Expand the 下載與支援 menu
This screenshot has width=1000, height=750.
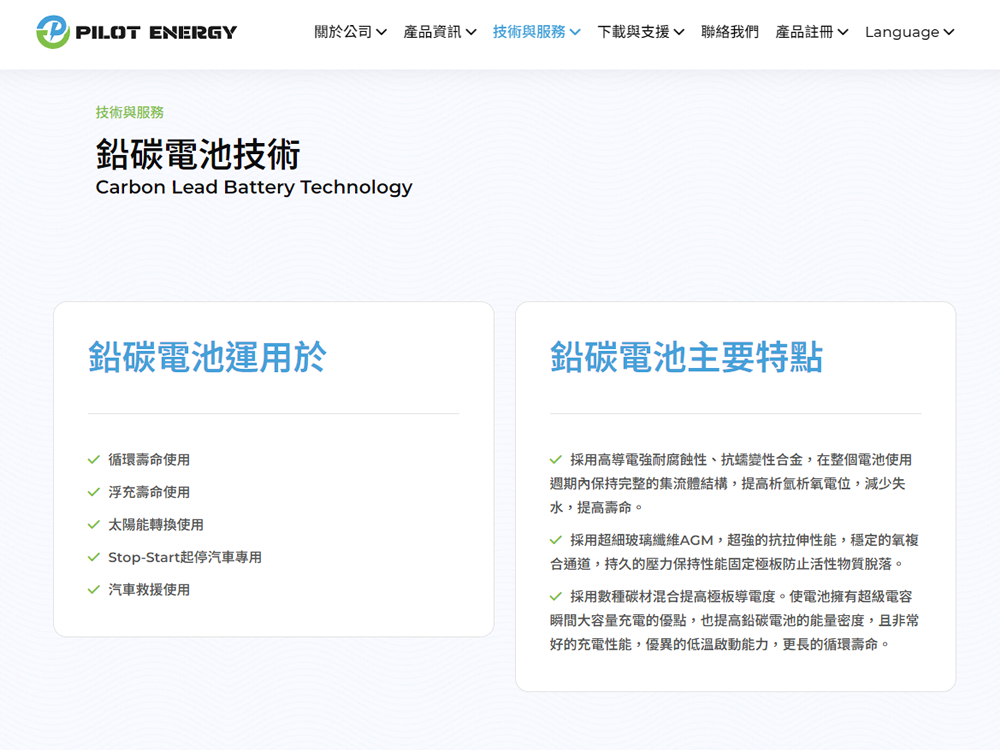tap(640, 32)
